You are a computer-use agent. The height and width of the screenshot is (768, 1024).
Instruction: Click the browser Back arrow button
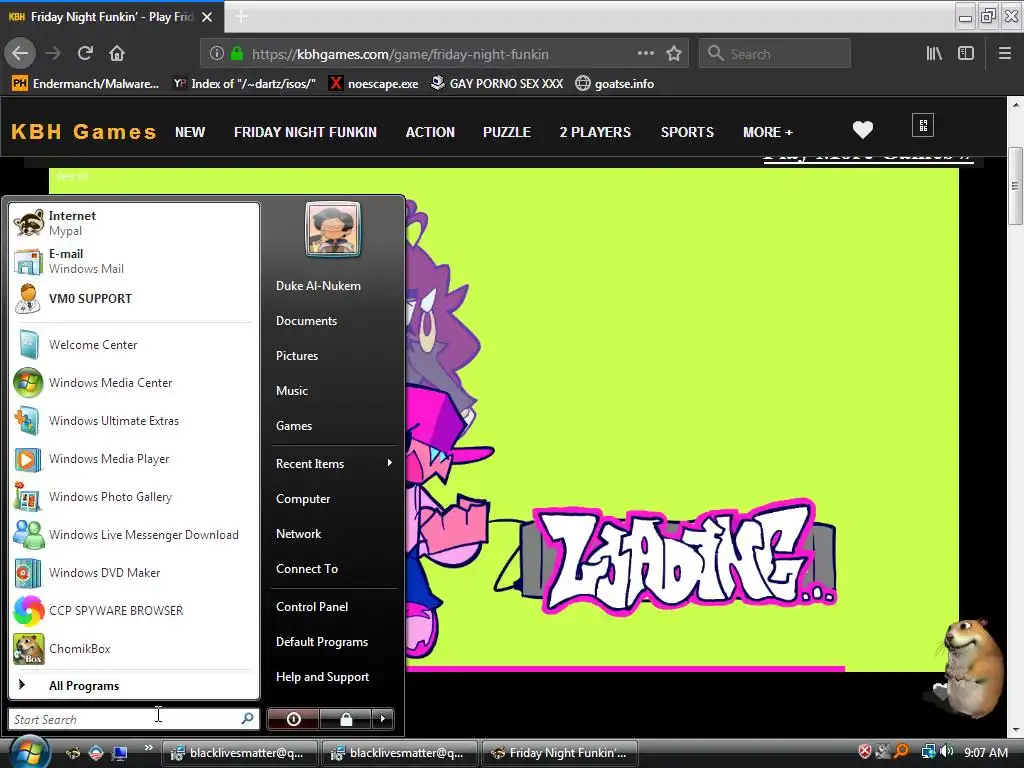point(20,54)
